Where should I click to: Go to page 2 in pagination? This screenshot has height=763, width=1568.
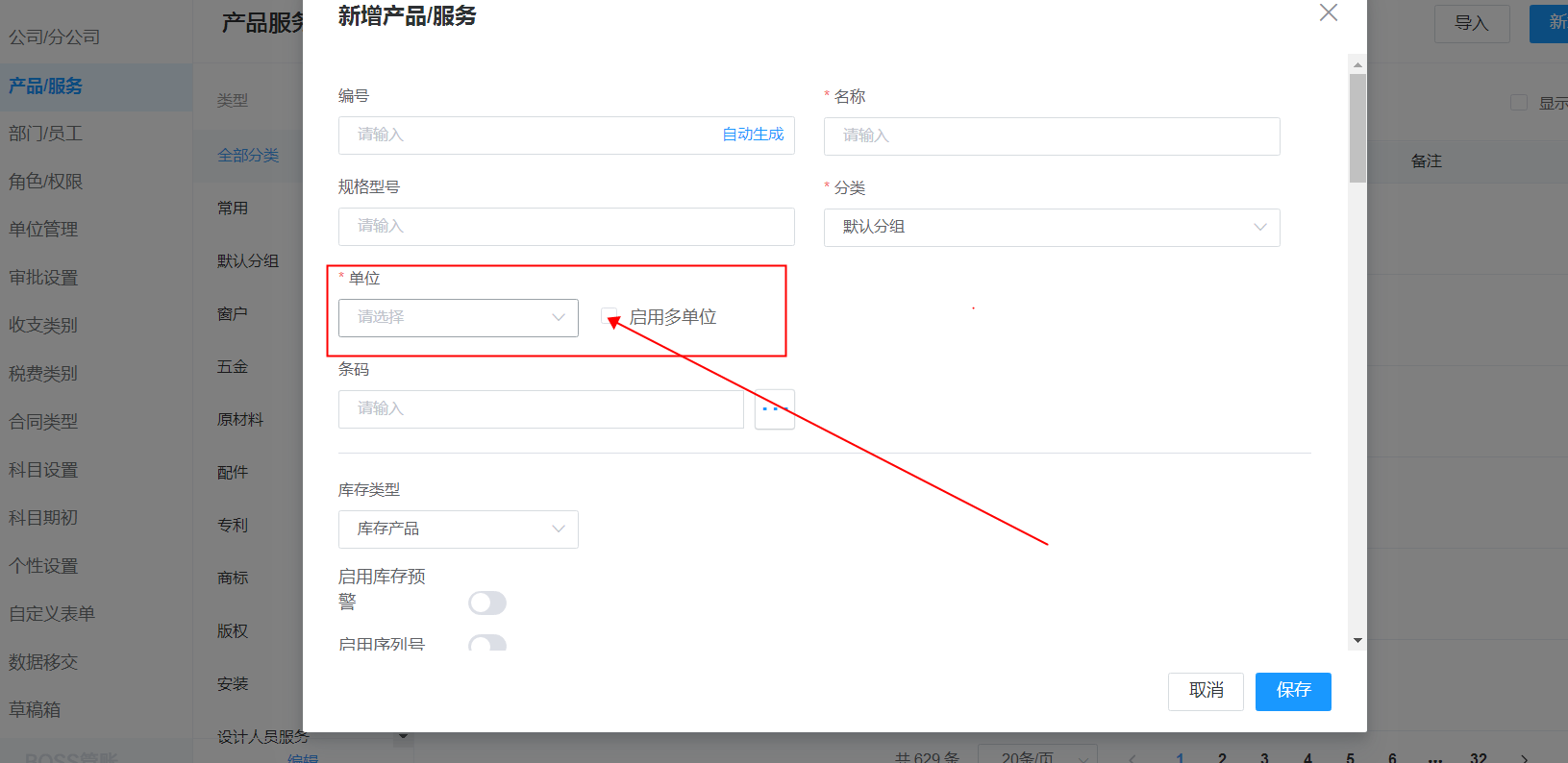[x=1222, y=757]
